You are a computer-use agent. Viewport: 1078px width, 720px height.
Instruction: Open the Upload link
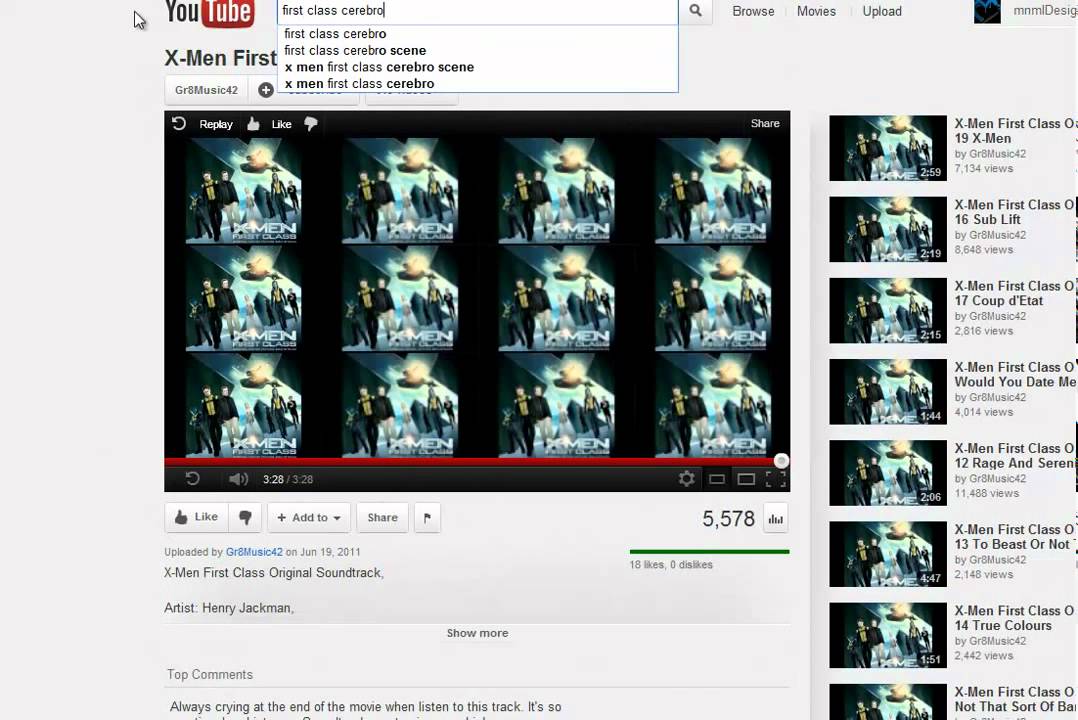[x=882, y=11]
